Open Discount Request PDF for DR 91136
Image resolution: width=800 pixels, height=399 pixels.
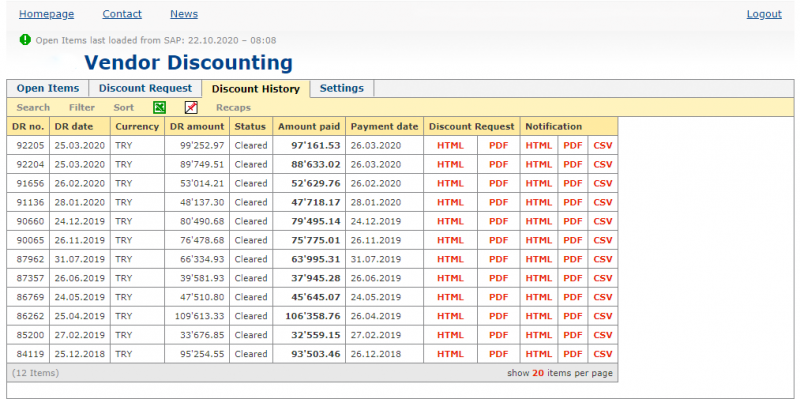pyautogui.click(x=498, y=202)
